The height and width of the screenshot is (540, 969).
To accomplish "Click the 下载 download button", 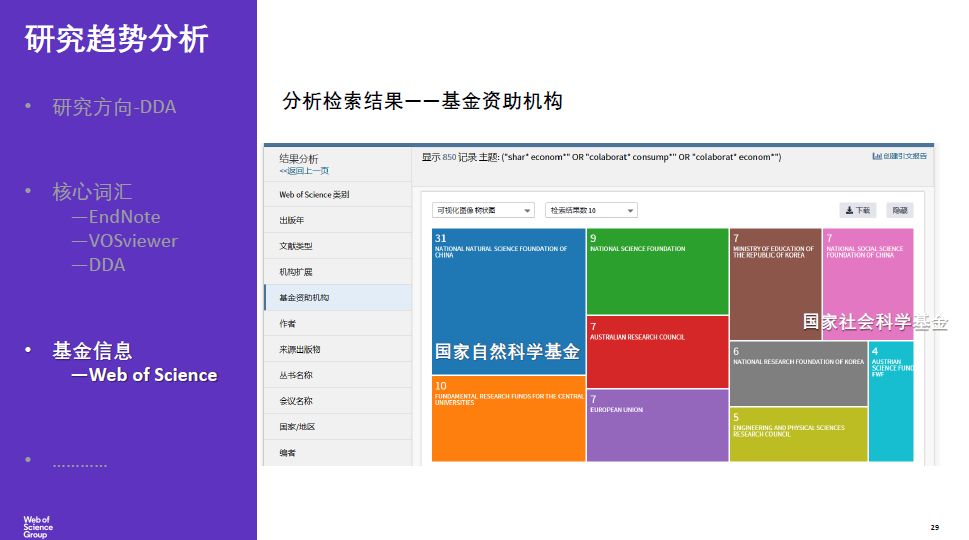I will pos(857,210).
